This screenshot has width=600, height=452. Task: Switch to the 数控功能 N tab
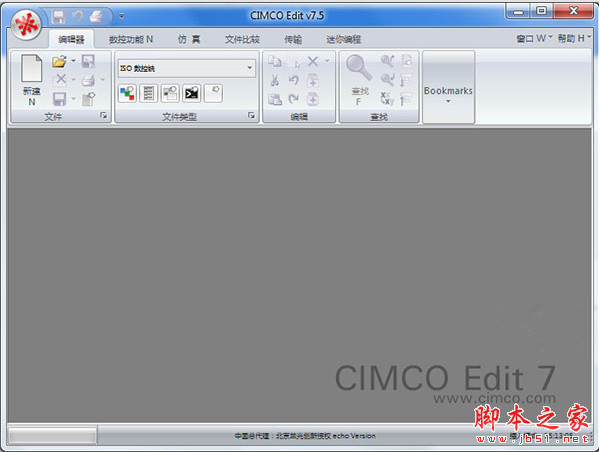130,39
